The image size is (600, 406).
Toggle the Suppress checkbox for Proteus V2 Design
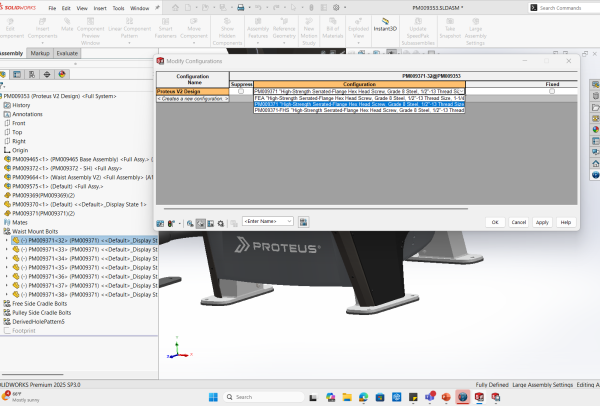241,91
